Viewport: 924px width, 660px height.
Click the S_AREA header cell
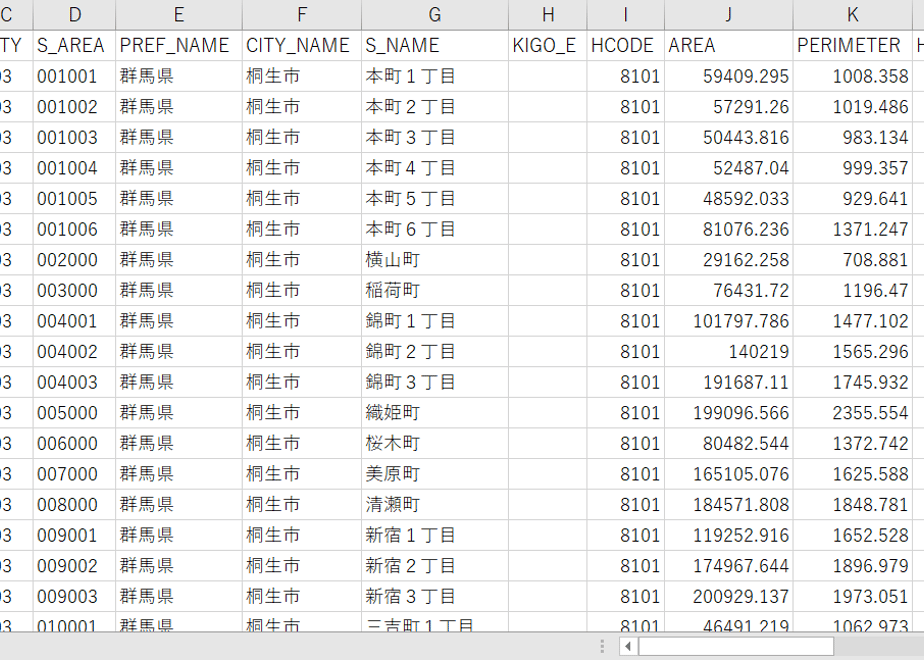[x=74, y=45]
